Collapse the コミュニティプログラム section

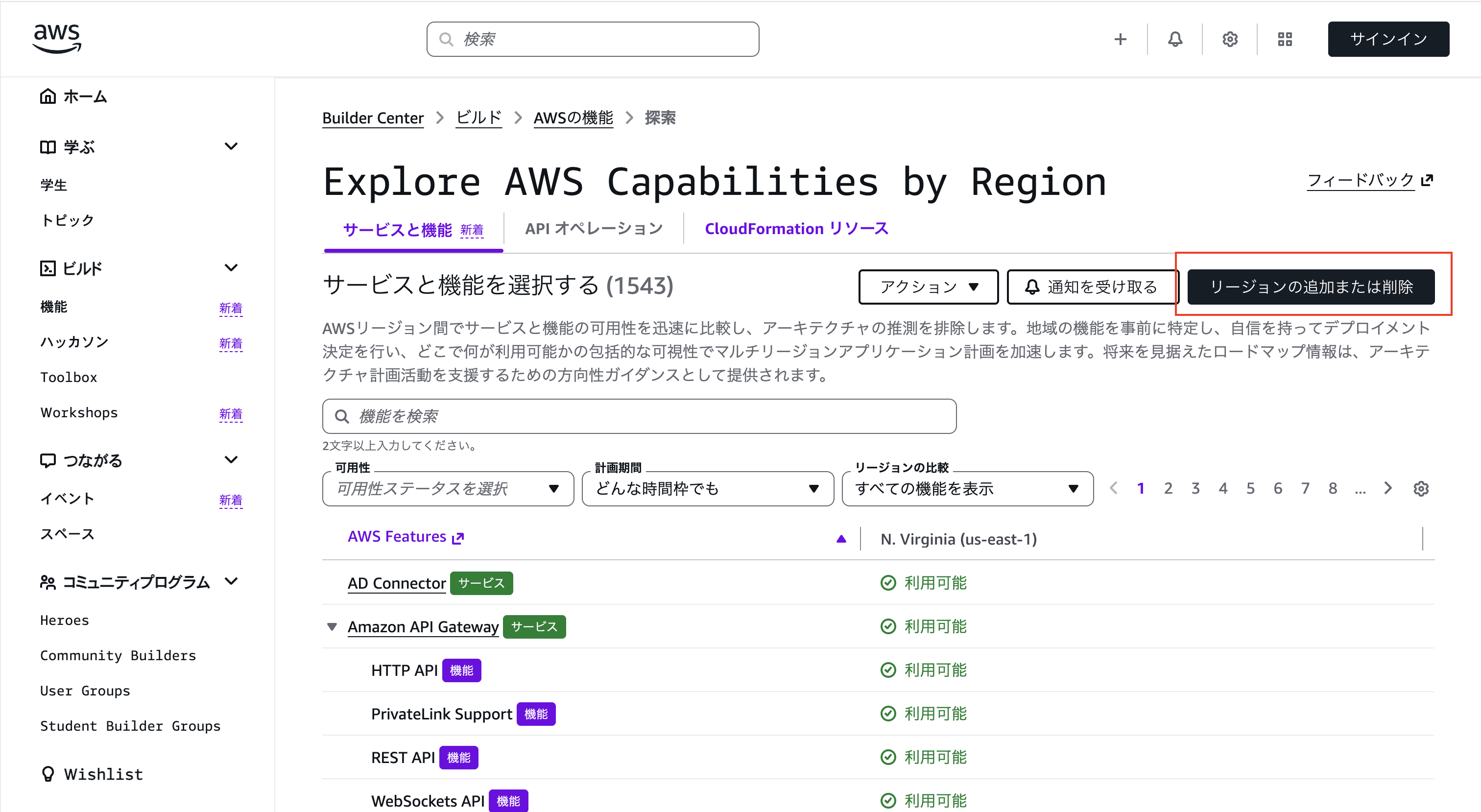pyautogui.click(x=231, y=581)
